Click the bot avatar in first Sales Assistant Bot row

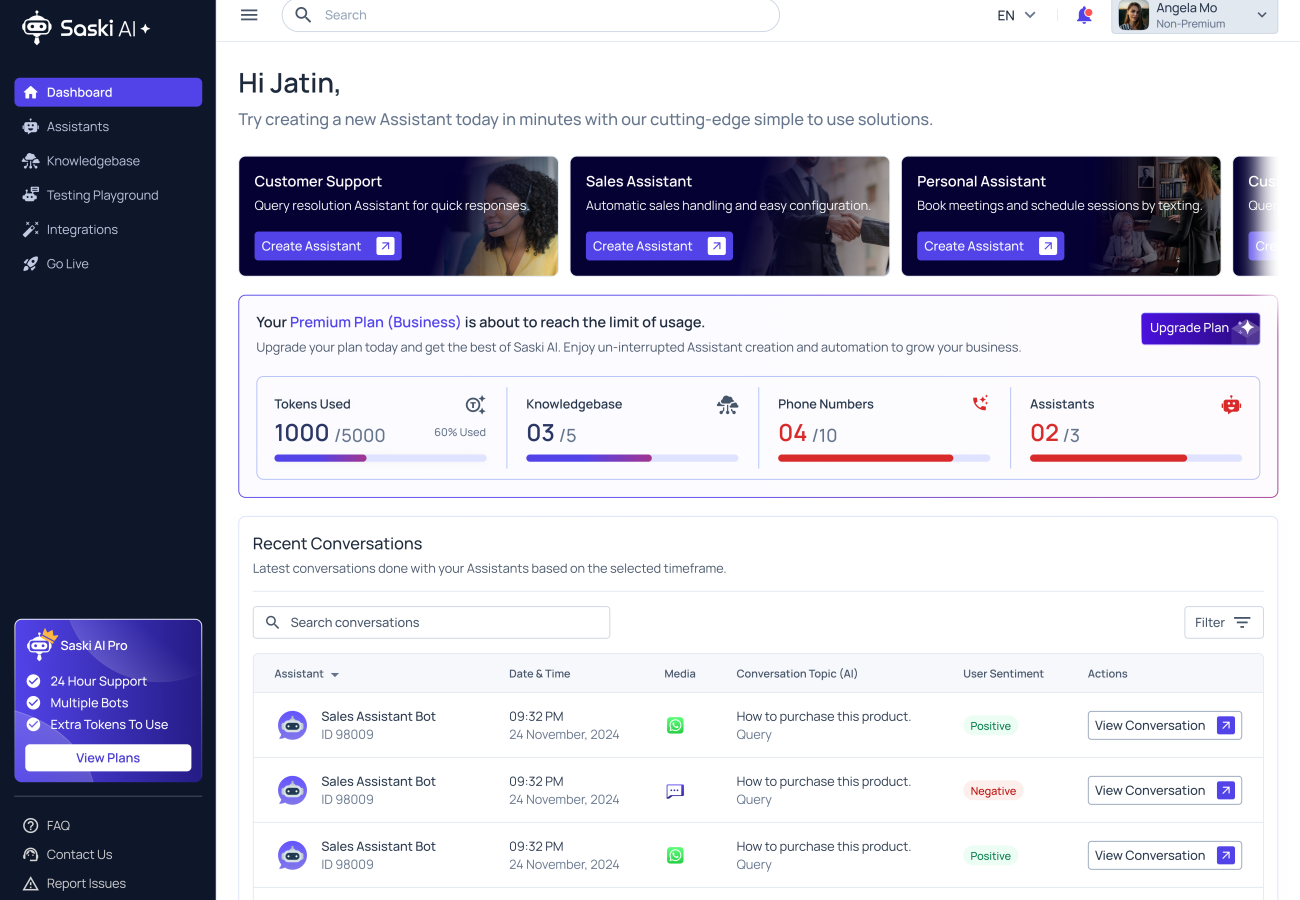coord(292,725)
